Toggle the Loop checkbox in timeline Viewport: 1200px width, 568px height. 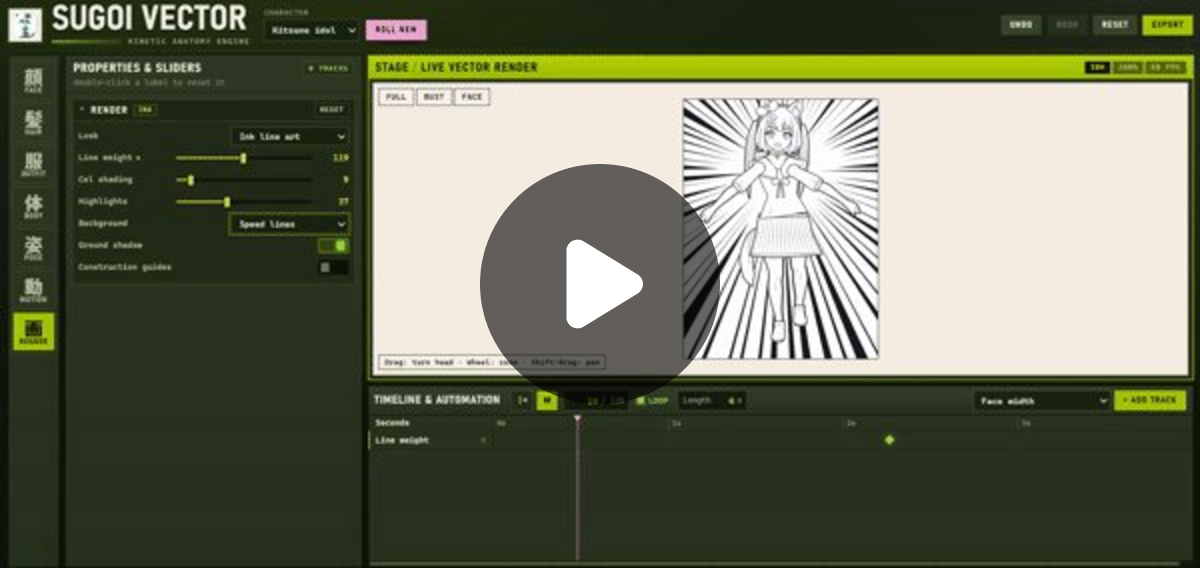641,401
